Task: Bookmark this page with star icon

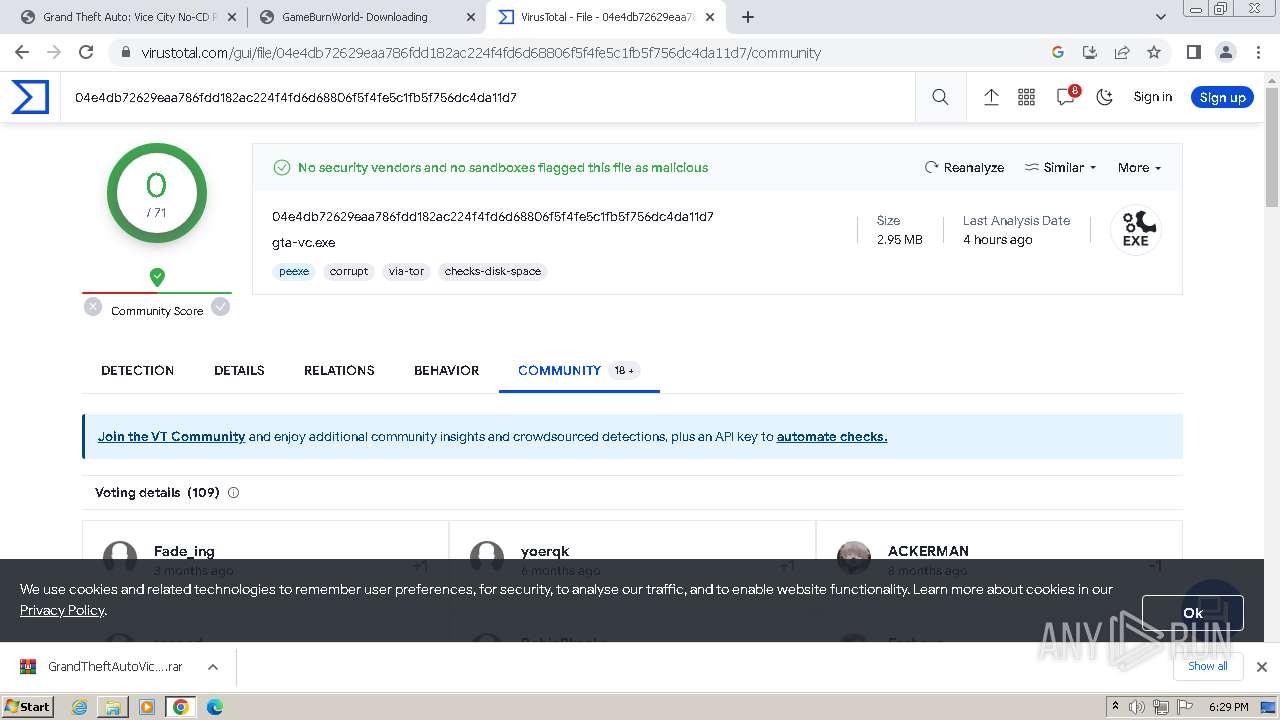Action: tap(1154, 52)
